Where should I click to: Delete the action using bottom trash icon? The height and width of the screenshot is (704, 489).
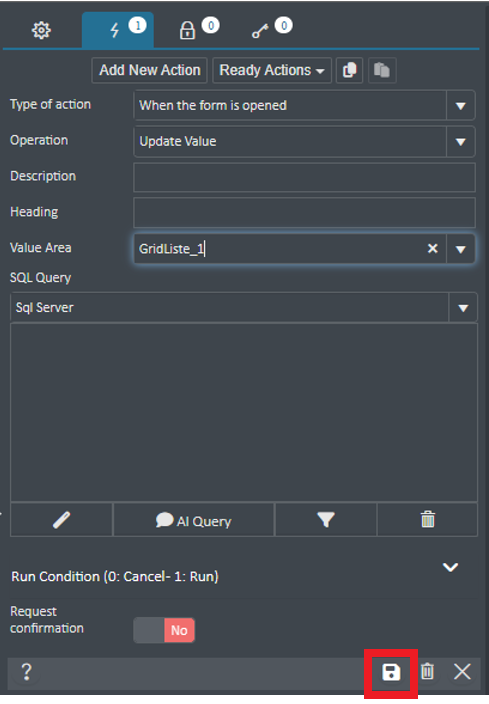427,672
